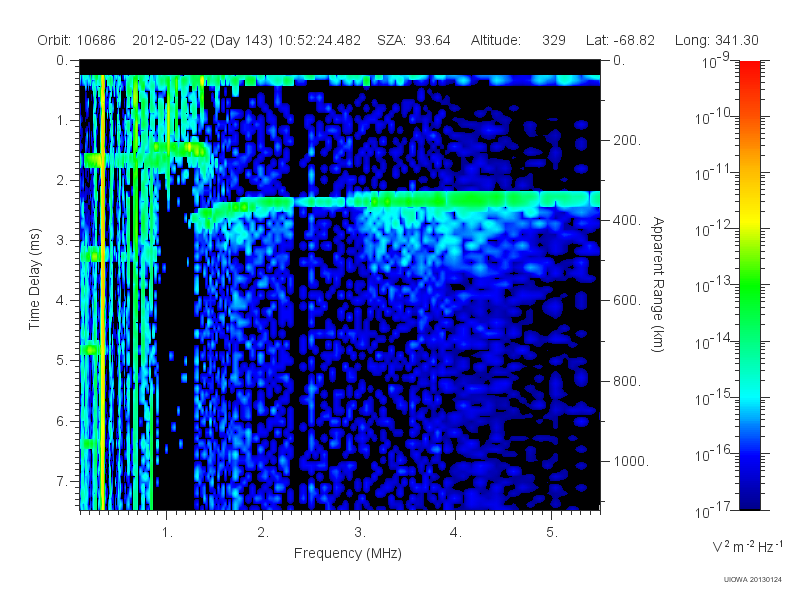Click the time '10:52:24.482' text
This screenshot has height=600, width=800.
pos(319,40)
